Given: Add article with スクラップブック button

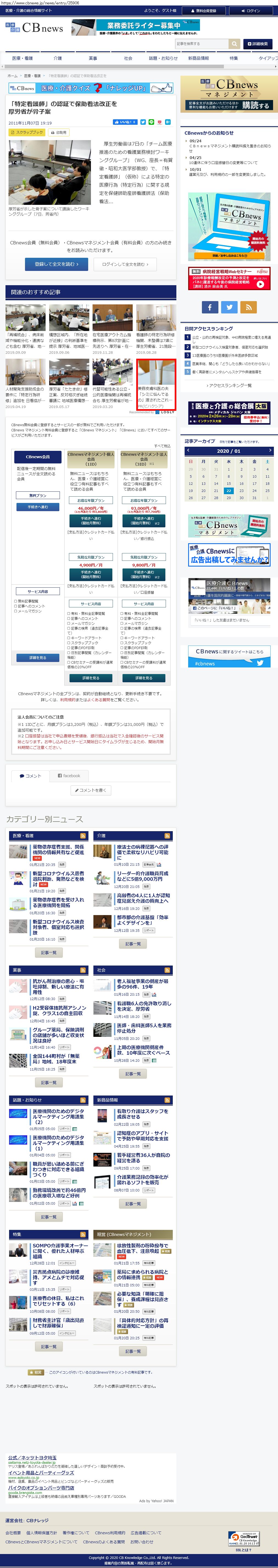Looking at the screenshot, I should 27,132.
